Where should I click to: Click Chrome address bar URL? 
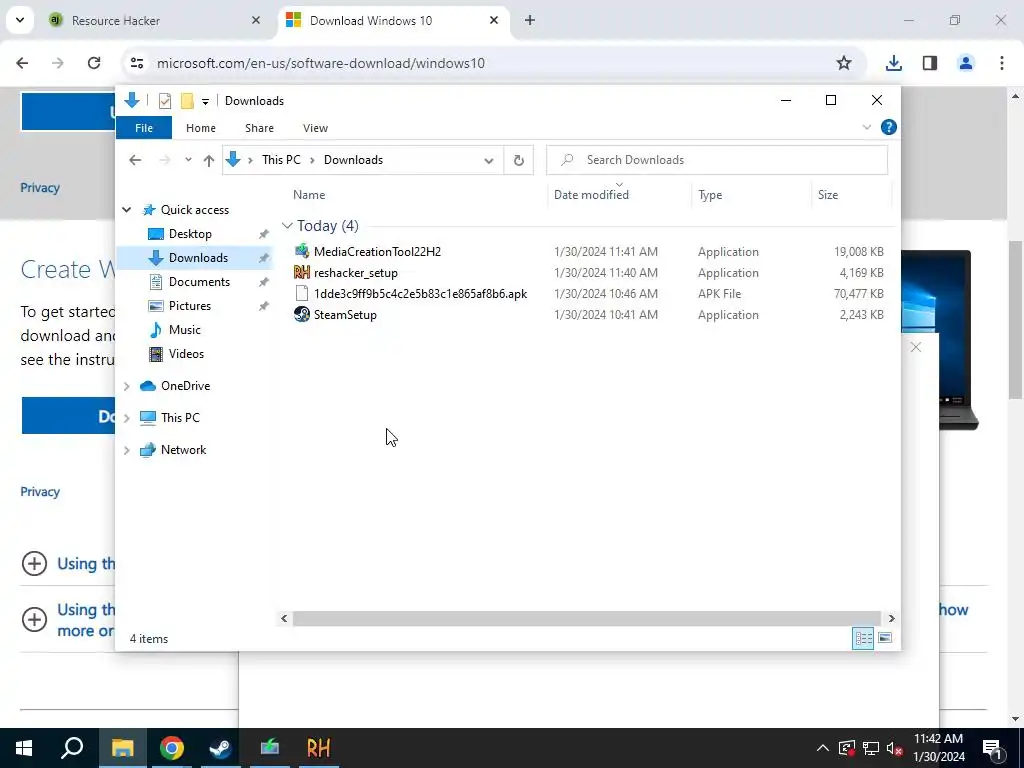tap(321, 63)
